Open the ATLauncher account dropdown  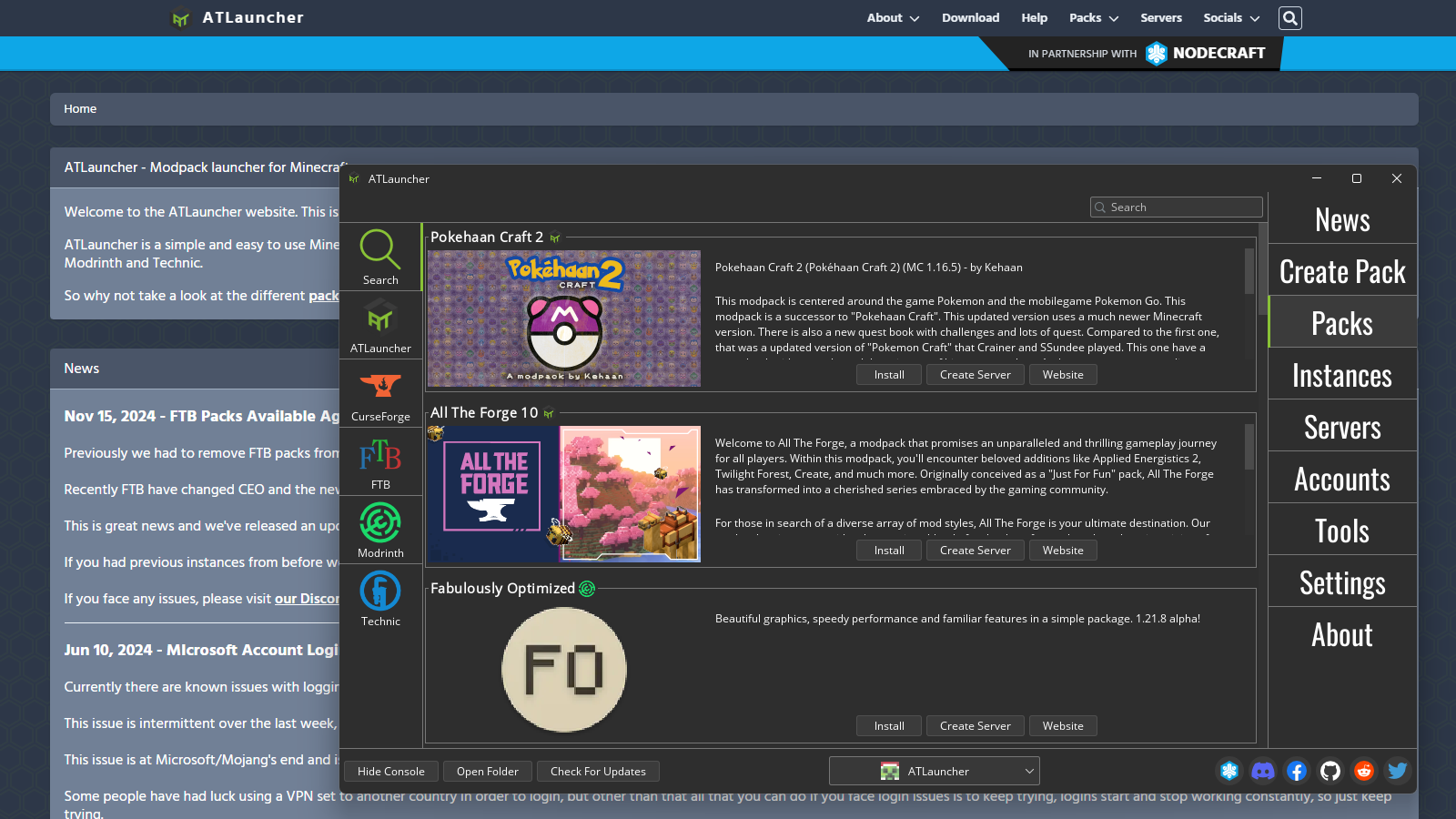pos(935,771)
